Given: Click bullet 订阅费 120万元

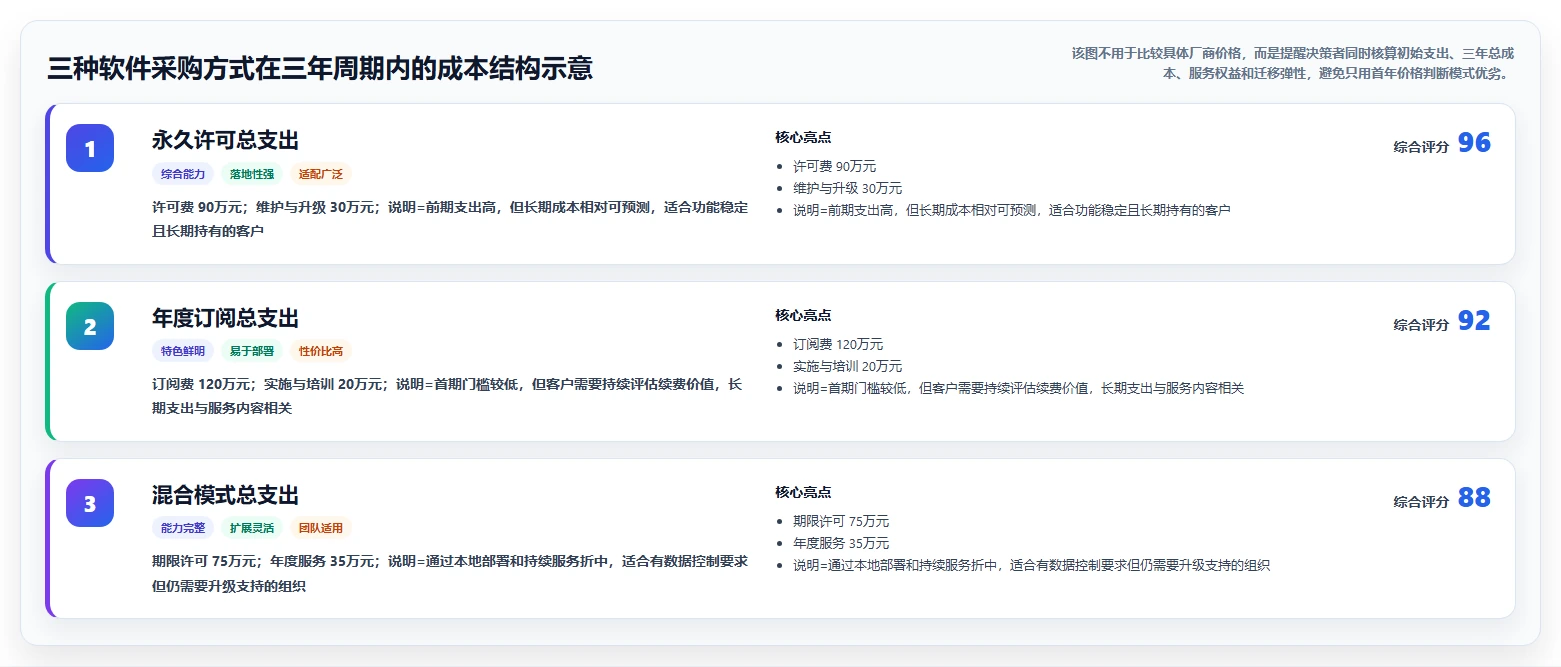Looking at the screenshot, I should tap(838, 344).
